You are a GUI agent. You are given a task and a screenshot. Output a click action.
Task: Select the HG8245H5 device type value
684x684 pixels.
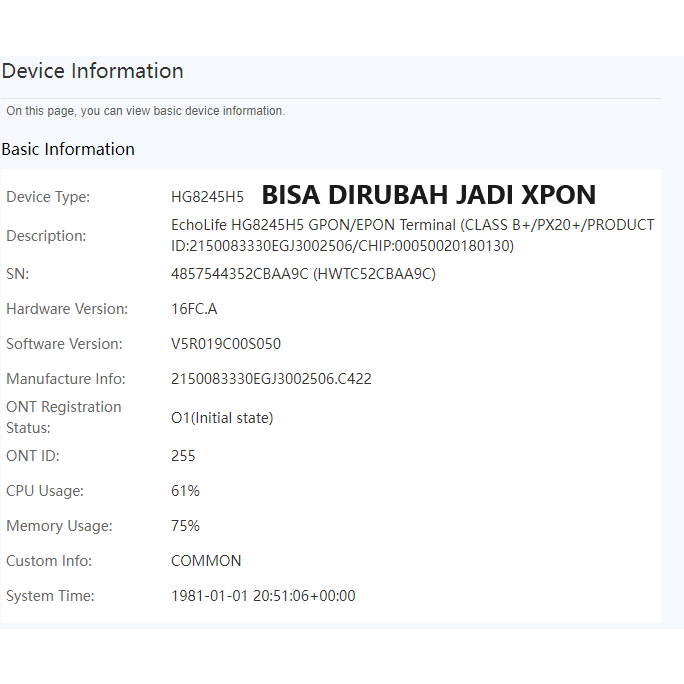(x=207, y=197)
